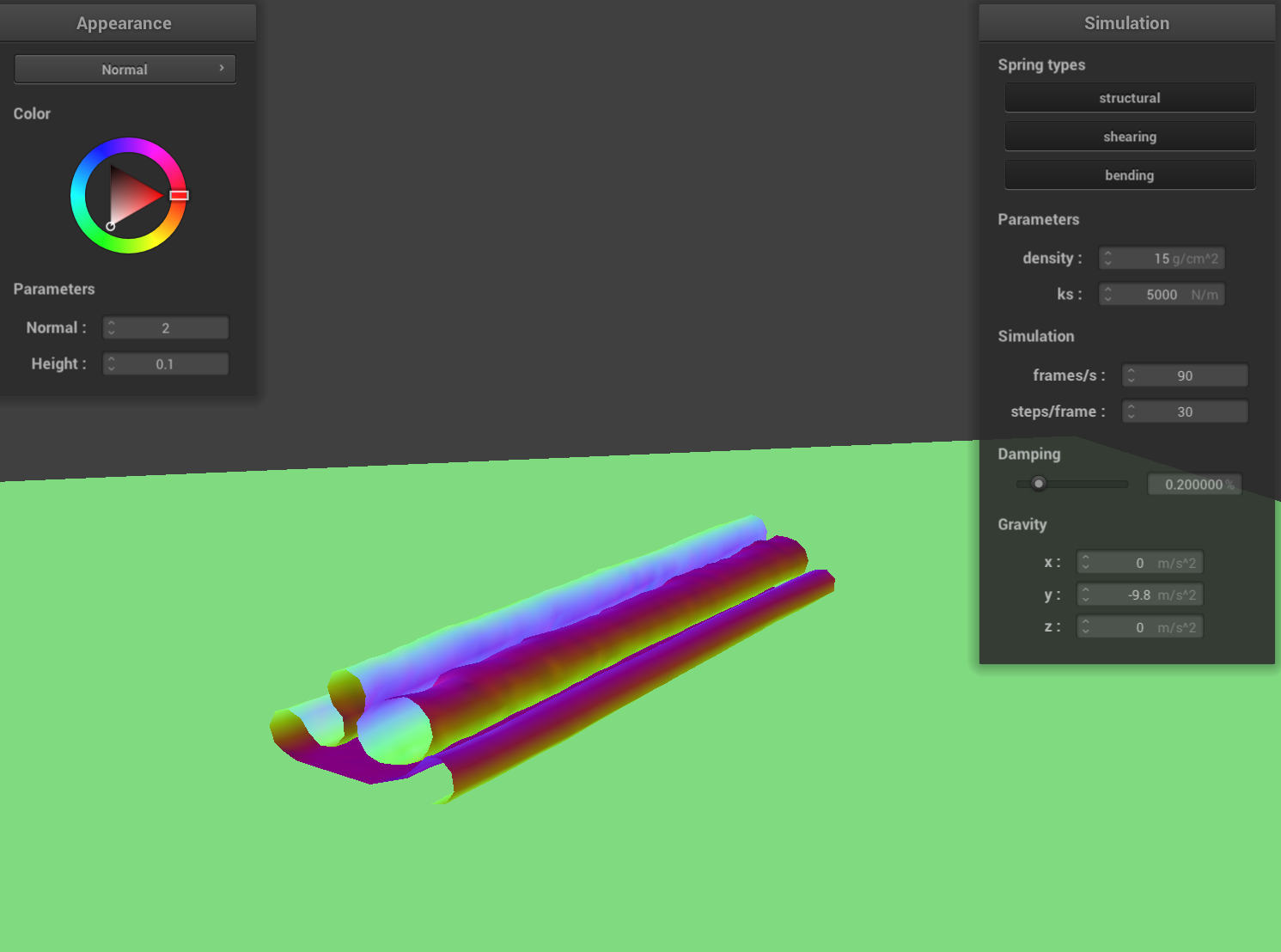Screen dimensions: 1281x952
Task: Click the damping percentage value field
Action: pyautogui.click(x=1195, y=485)
